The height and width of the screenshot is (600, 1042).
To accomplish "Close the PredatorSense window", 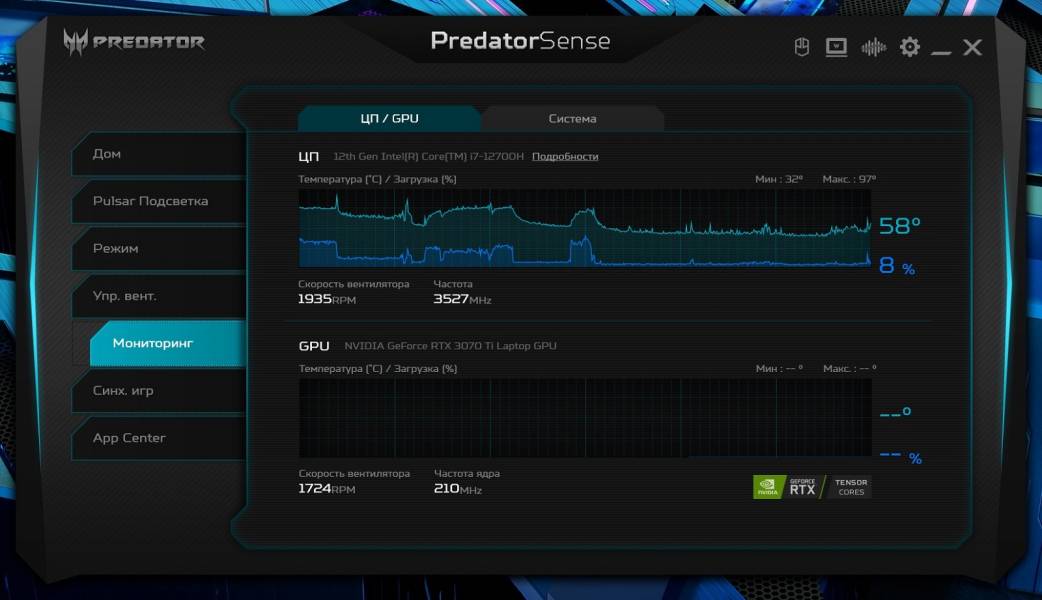I will (x=972, y=47).
